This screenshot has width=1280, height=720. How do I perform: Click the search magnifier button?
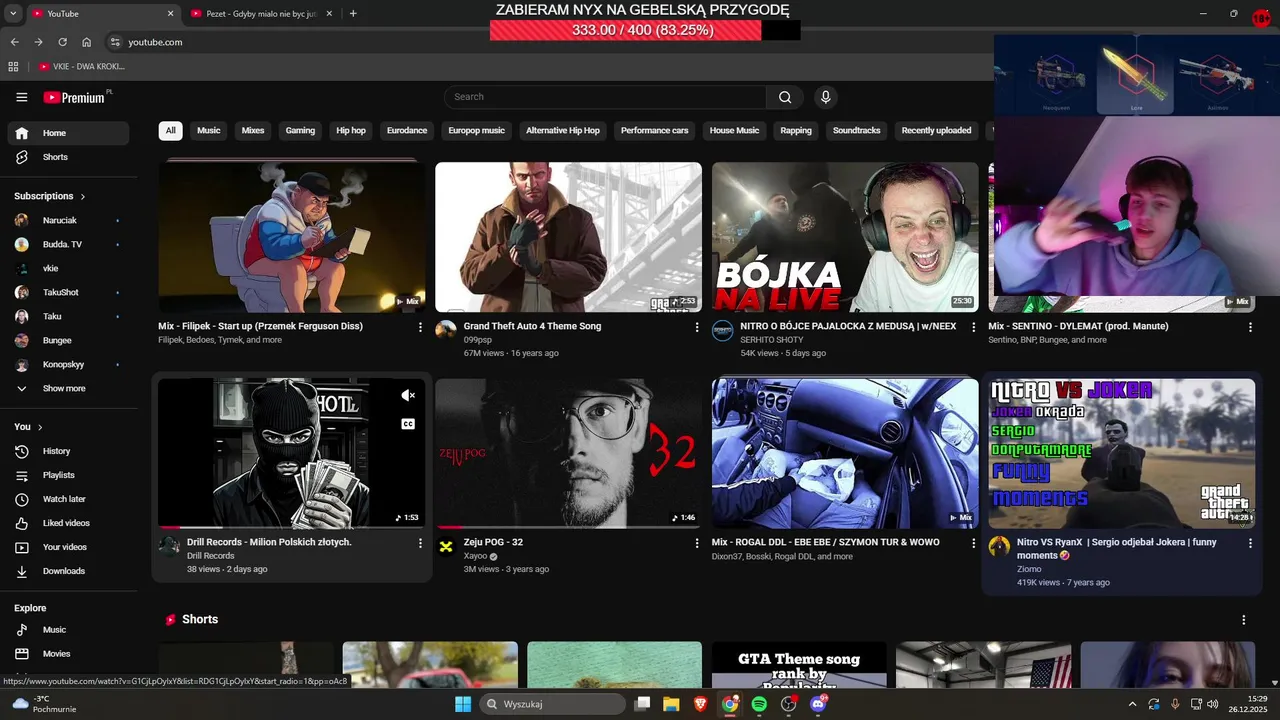785,97
